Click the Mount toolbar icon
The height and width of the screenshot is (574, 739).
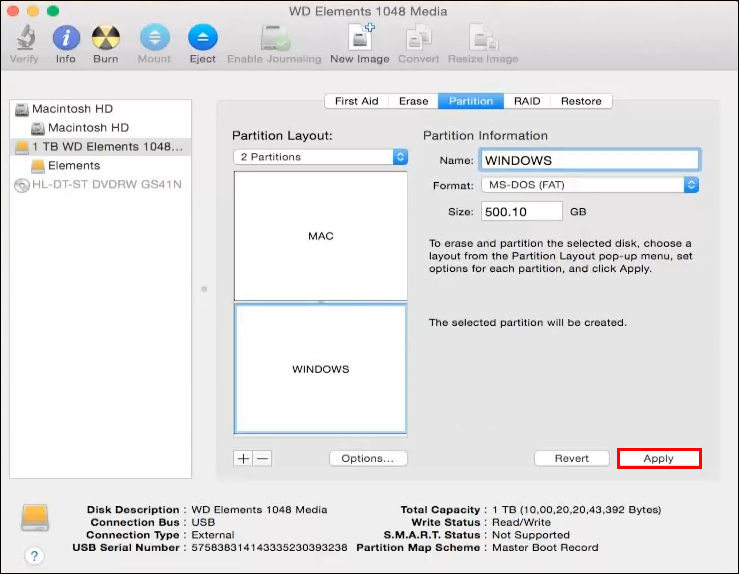click(x=154, y=39)
